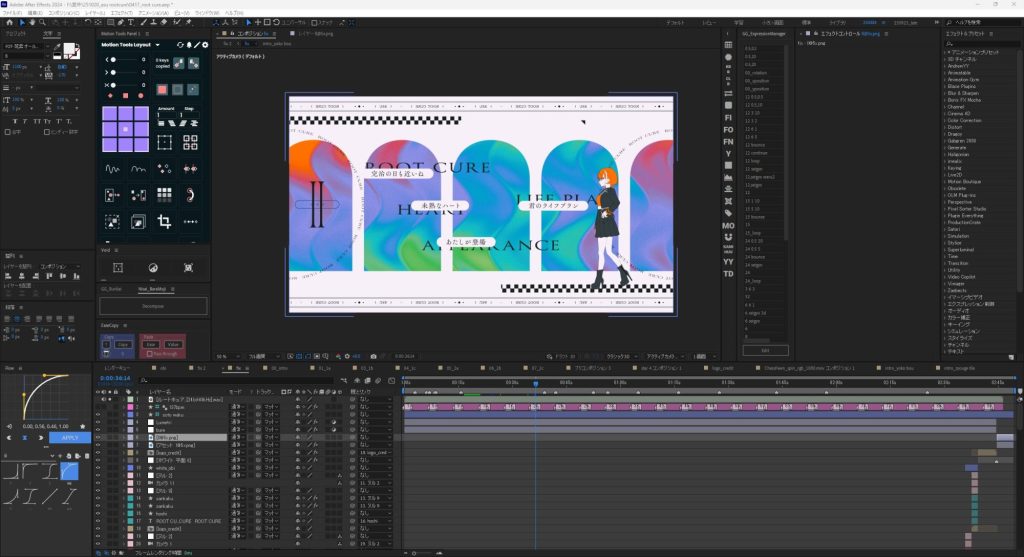Viewport: 1024px width, 557px height.
Task: Hide the Lumetri layer with its eye toggle
Action: 98,421
